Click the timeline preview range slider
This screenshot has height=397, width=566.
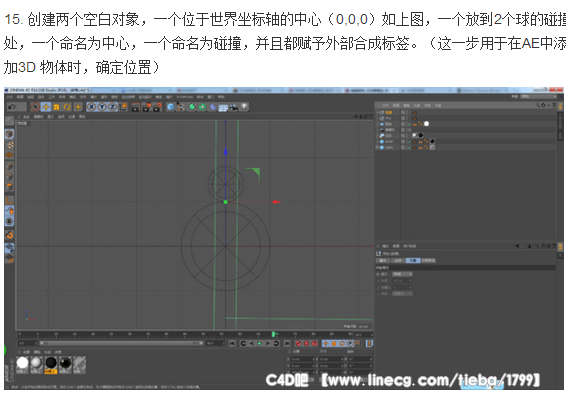pyautogui.click(x=121, y=343)
